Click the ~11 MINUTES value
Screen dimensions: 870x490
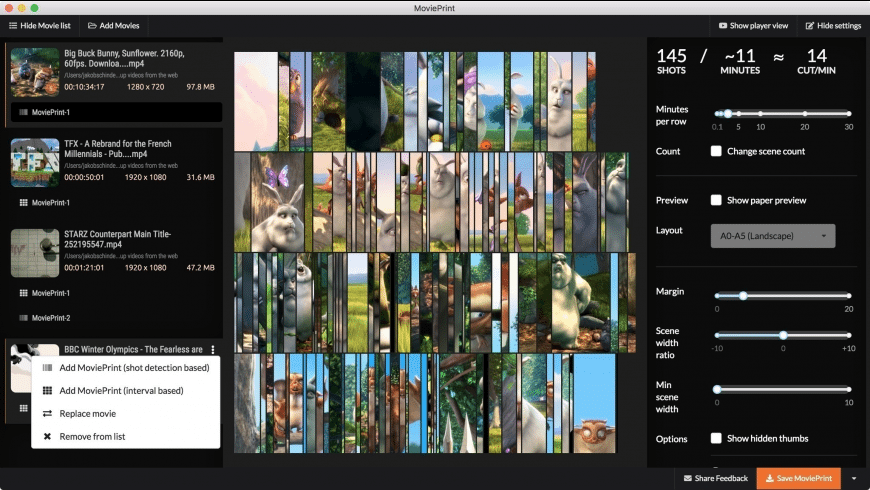(x=740, y=61)
